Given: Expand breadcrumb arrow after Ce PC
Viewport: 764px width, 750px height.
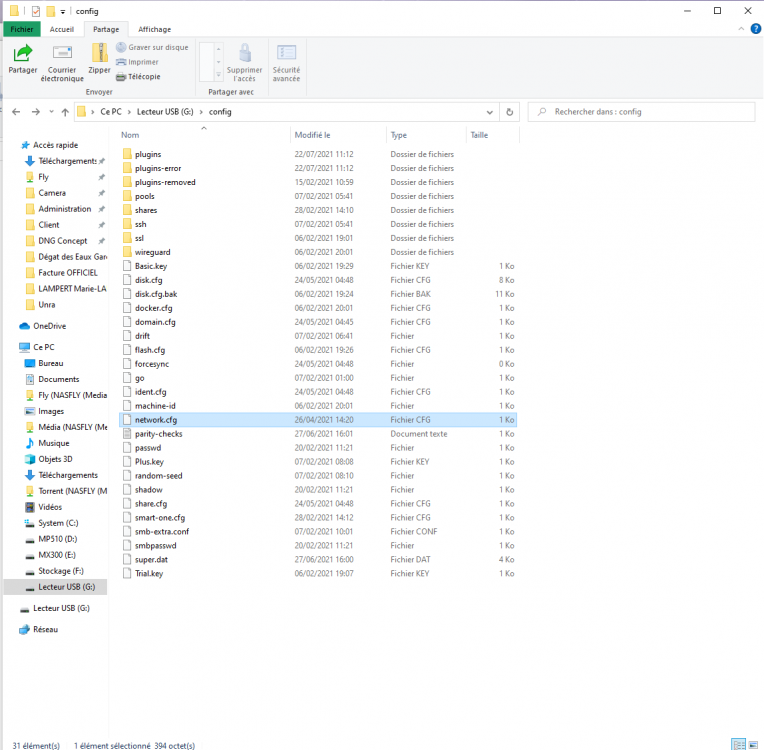Looking at the screenshot, I should click(129, 112).
